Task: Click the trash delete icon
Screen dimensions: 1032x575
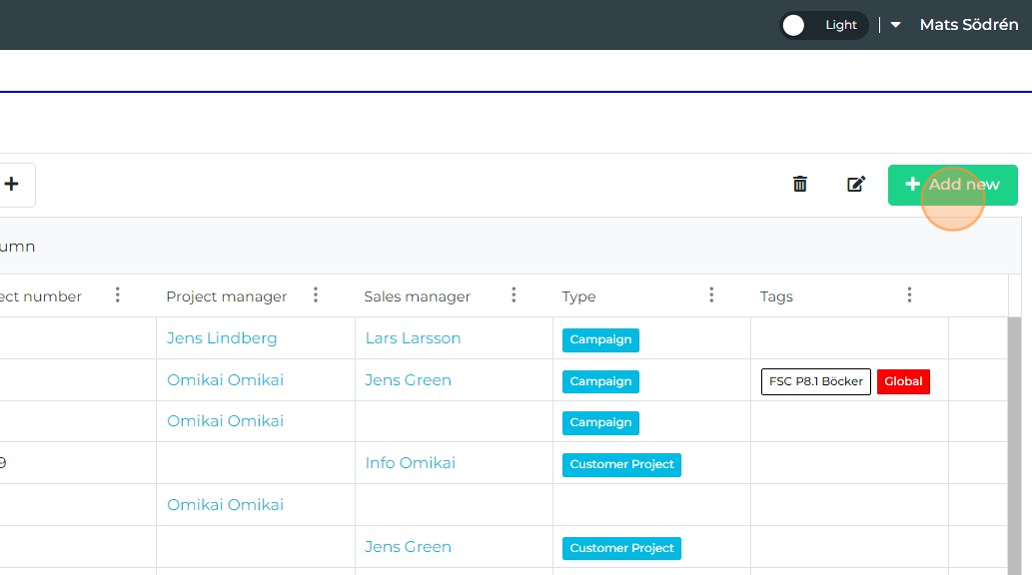Action: (800, 184)
